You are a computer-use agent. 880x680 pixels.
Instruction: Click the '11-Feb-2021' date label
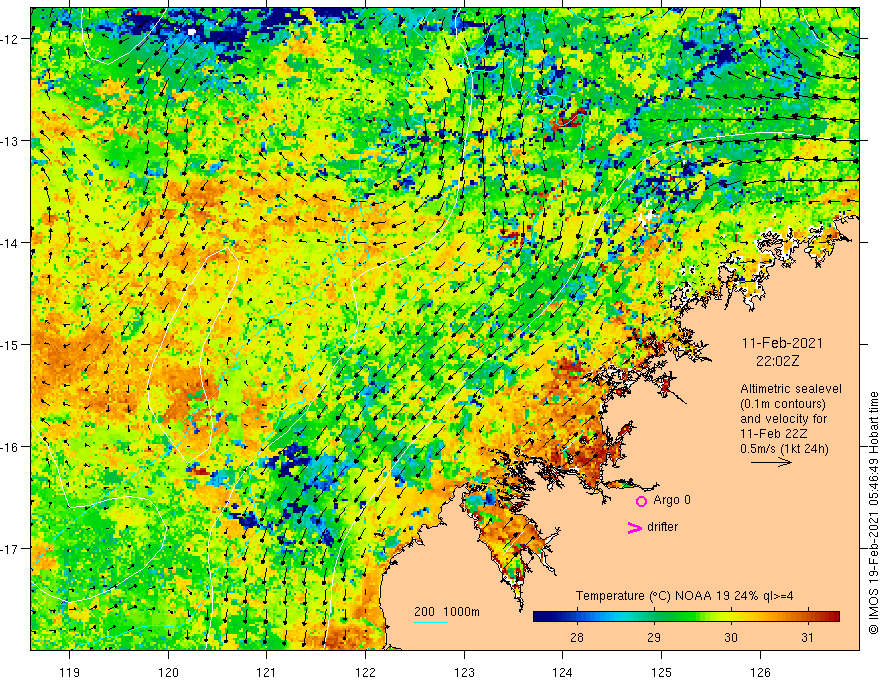pos(782,343)
